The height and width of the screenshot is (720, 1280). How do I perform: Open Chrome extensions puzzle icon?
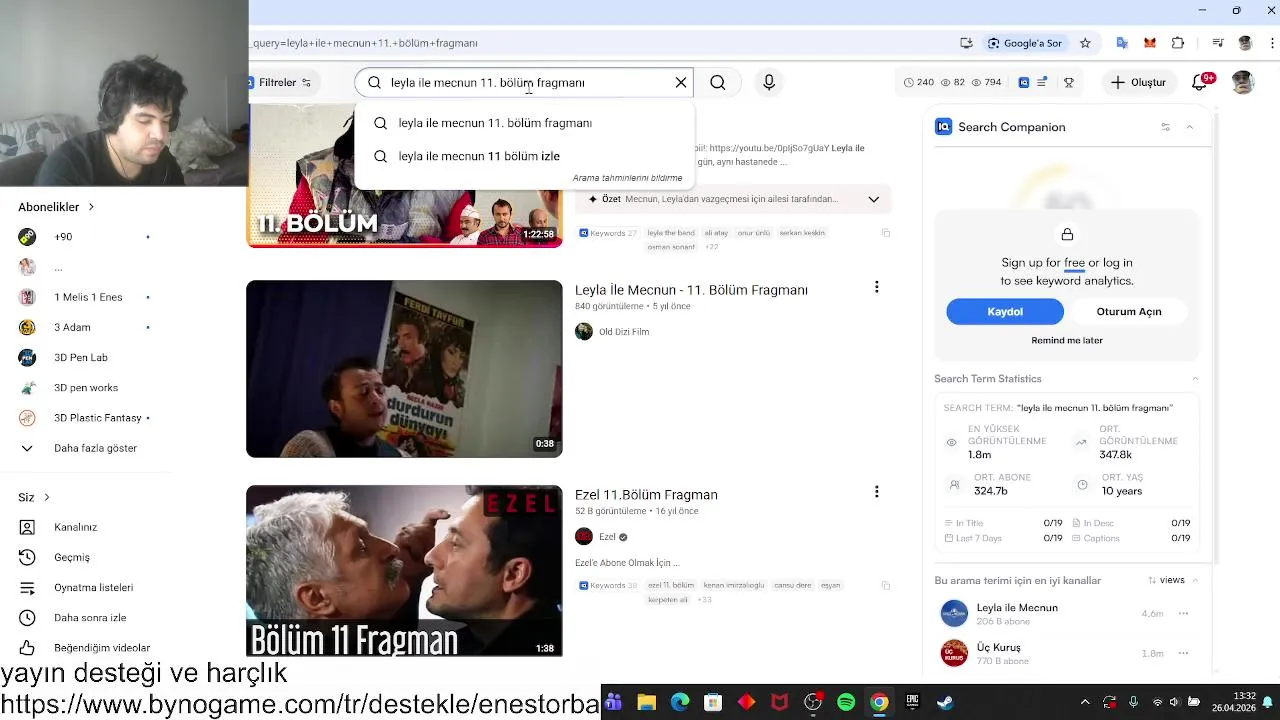click(x=1178, y=43)
